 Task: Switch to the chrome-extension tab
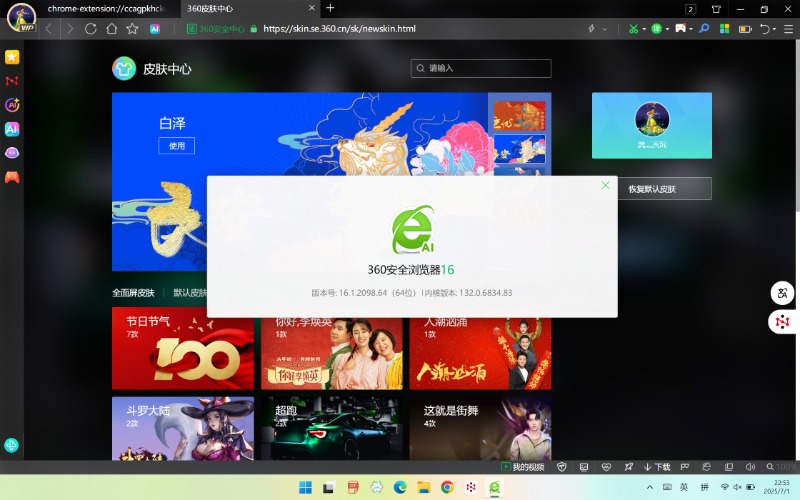pos(105,9)
